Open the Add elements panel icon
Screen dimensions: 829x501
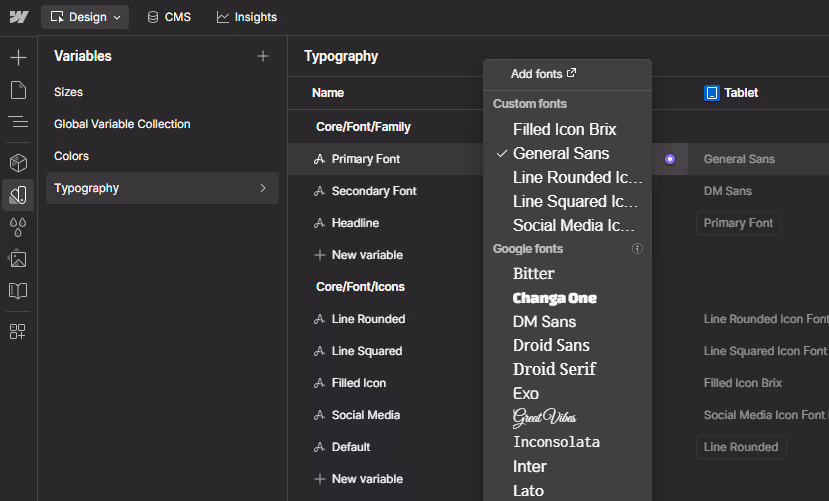(19, 58)
